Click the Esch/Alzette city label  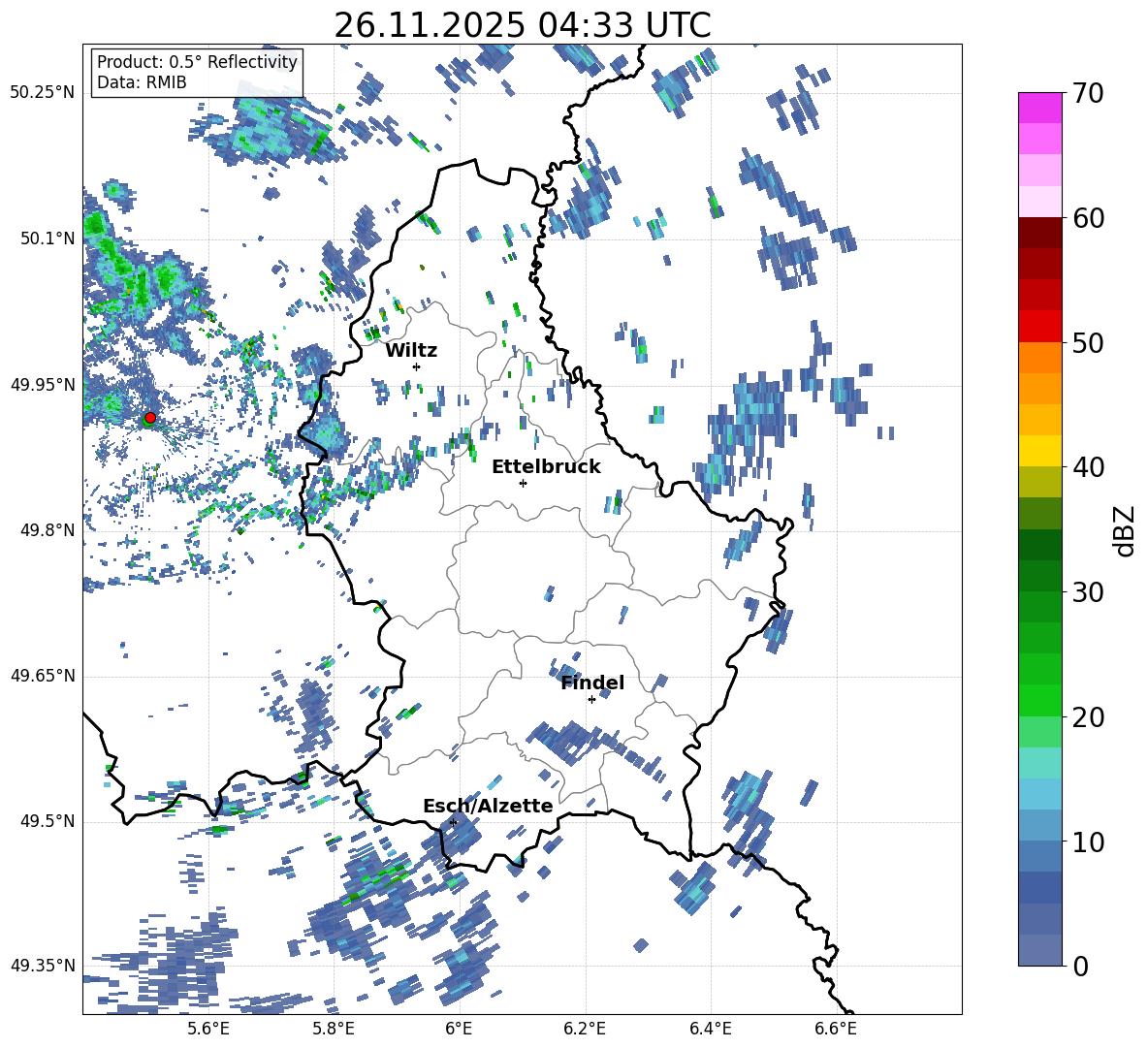(x=488, y=807)
